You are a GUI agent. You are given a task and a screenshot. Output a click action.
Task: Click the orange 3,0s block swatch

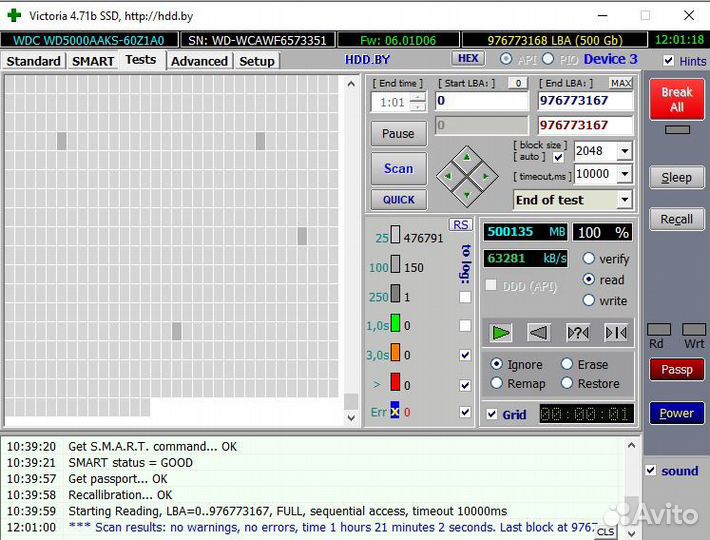pos(395,353)
